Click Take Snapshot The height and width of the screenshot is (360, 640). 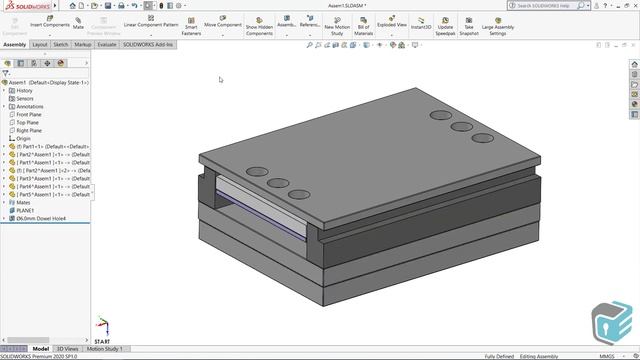[x=469, y=26]
